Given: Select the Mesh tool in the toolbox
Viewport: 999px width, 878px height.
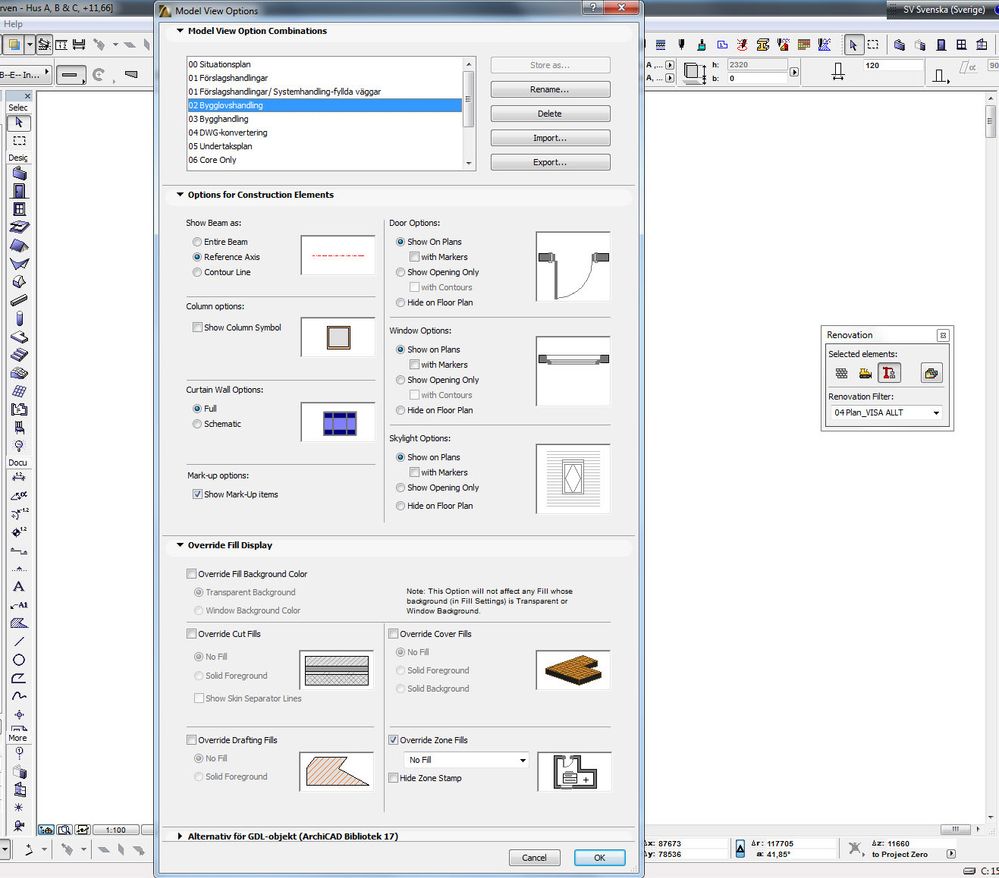Looking at the screenshot, I should 19,373.
